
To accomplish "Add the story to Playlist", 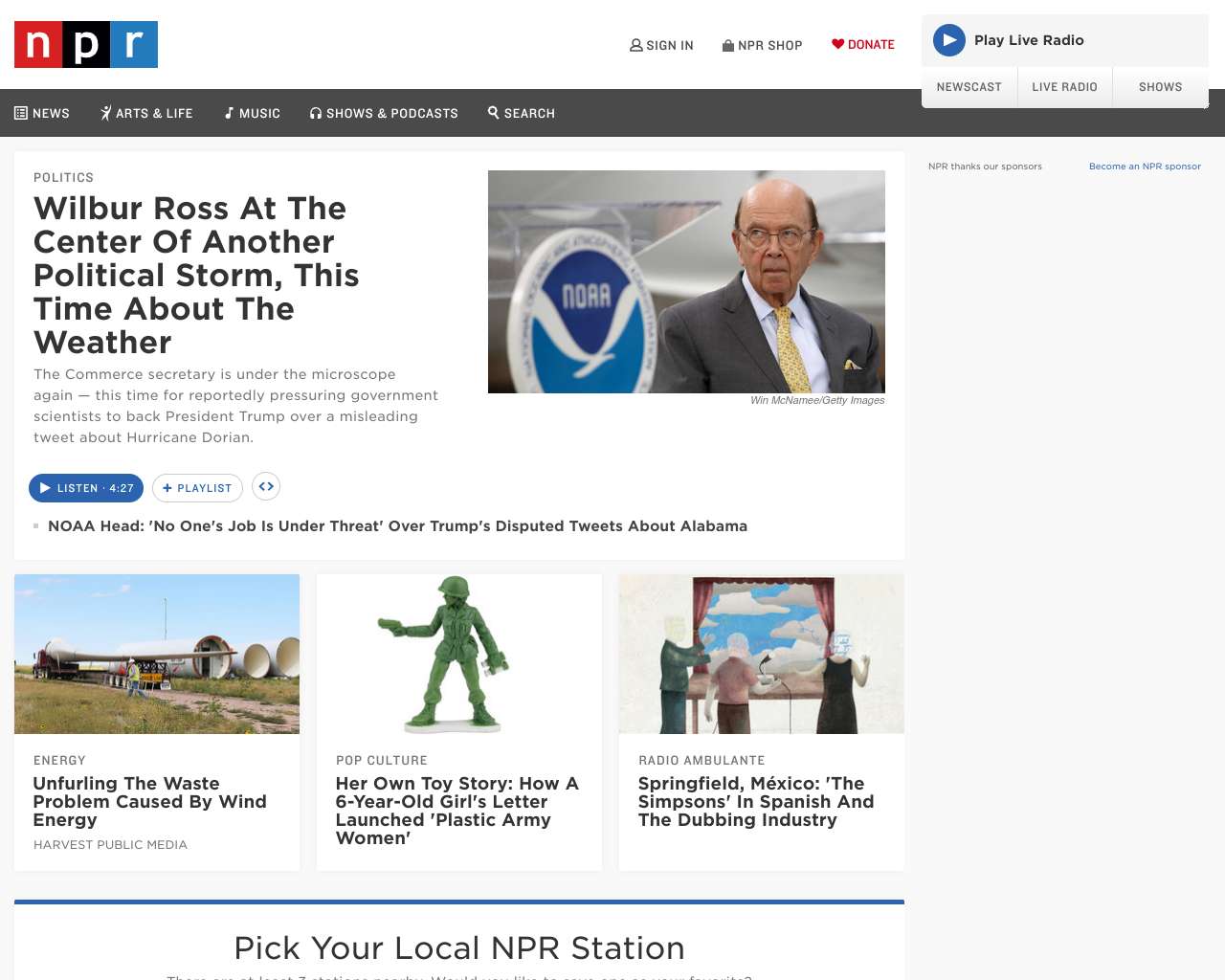I will pos(197,488).
